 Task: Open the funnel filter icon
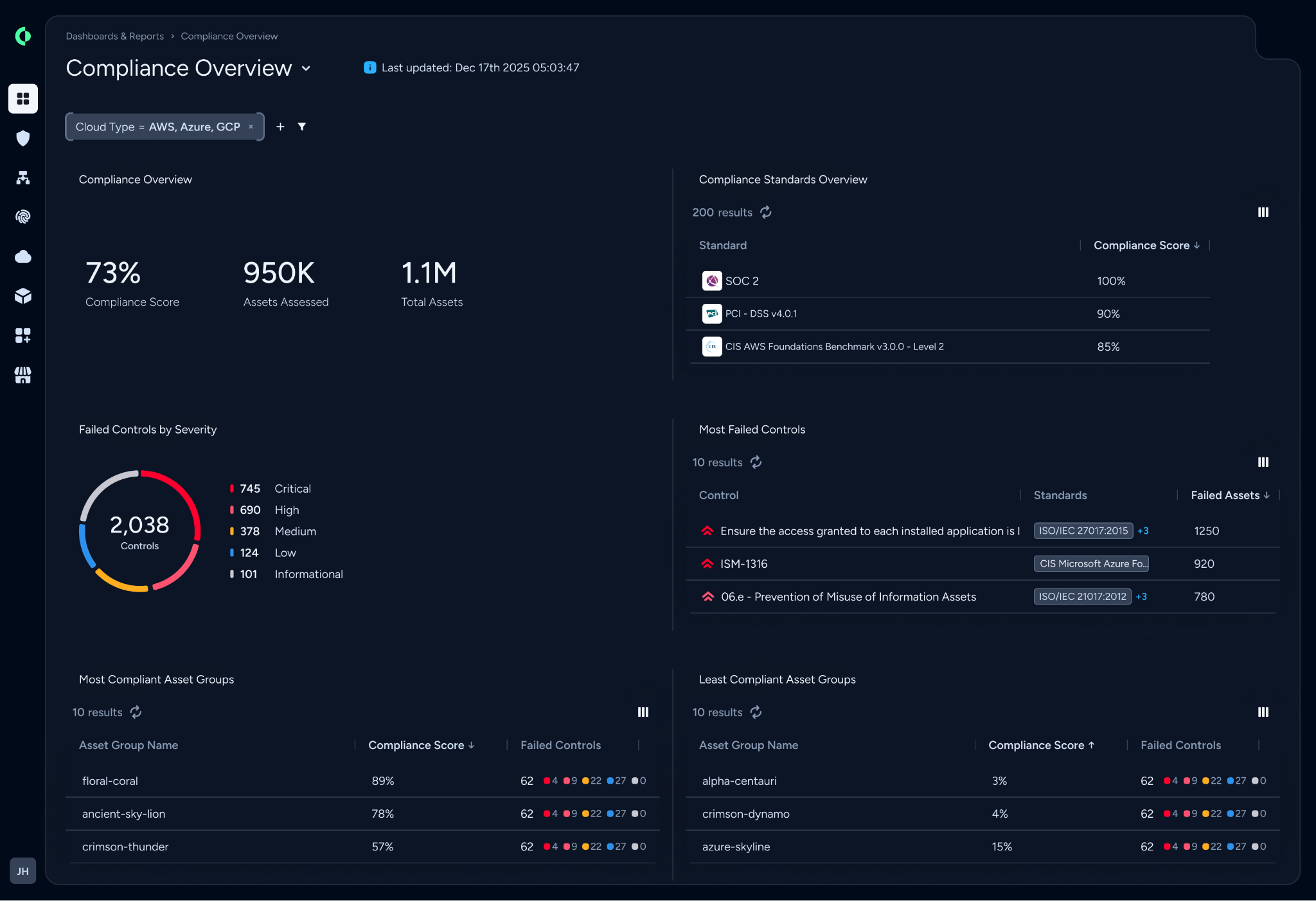[302, 127]
